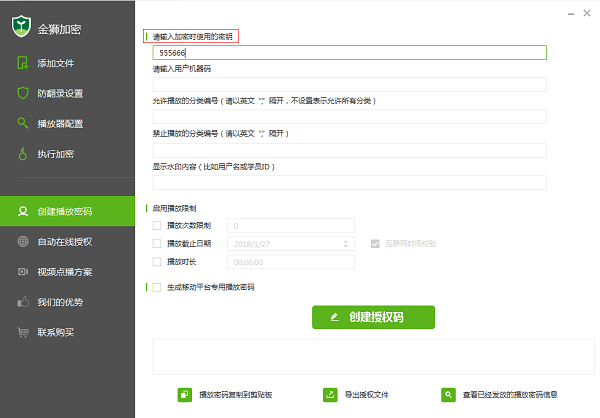Image resolution: width=600 pixels, height=418 pixels.
Task: Enable the 播放次数限制 checkbox
Action: (157, 225)
